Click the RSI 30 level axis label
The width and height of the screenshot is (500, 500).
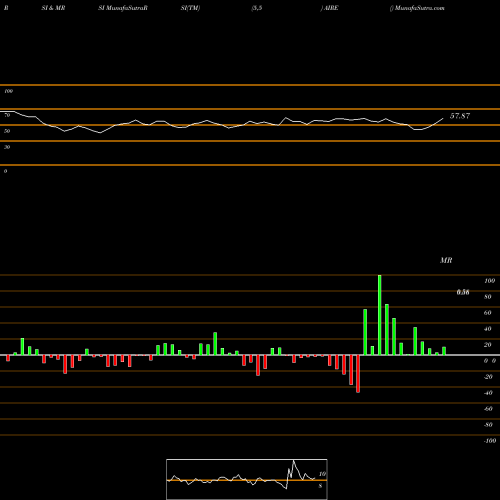pos(7,147)
